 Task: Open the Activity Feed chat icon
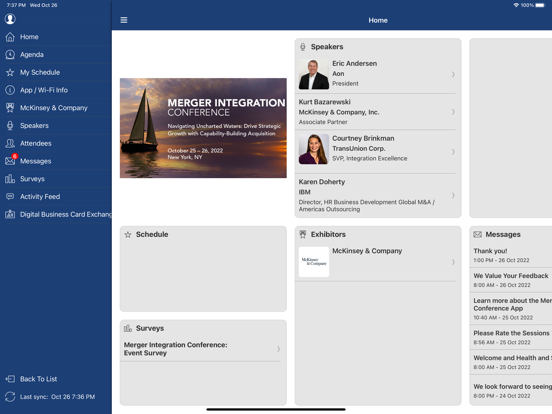[10, 196]
